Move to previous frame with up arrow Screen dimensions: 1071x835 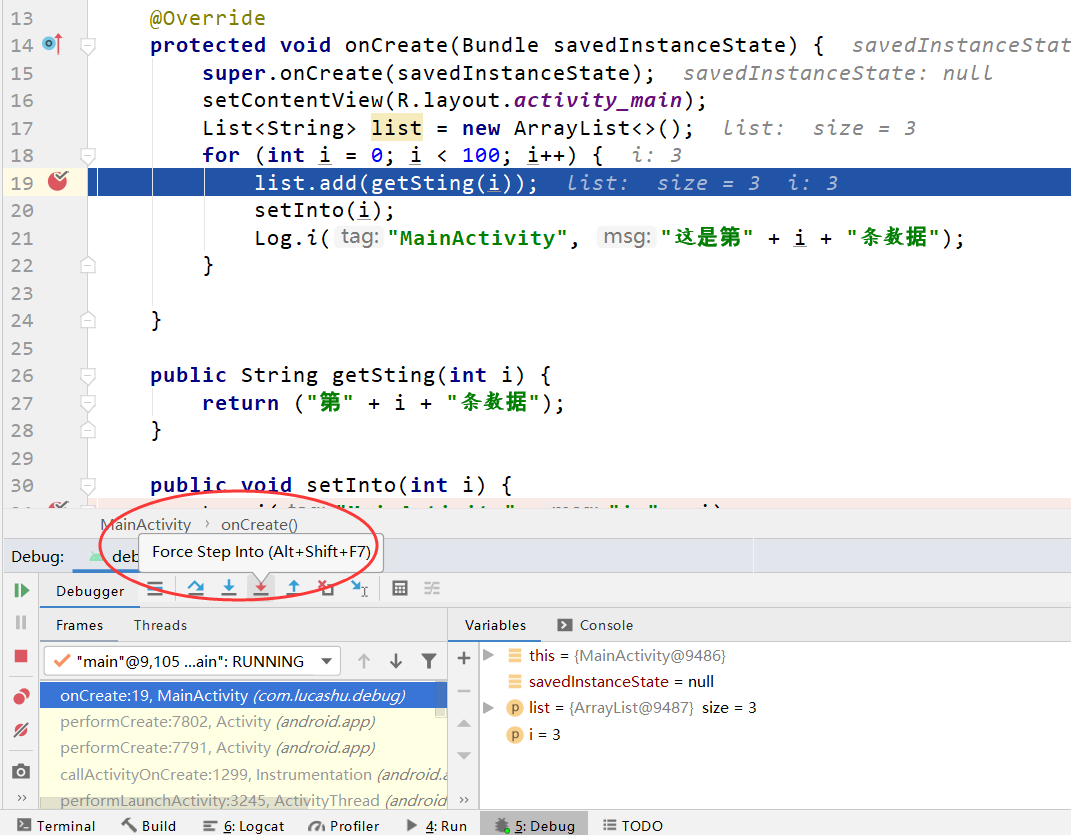point(364,661)
